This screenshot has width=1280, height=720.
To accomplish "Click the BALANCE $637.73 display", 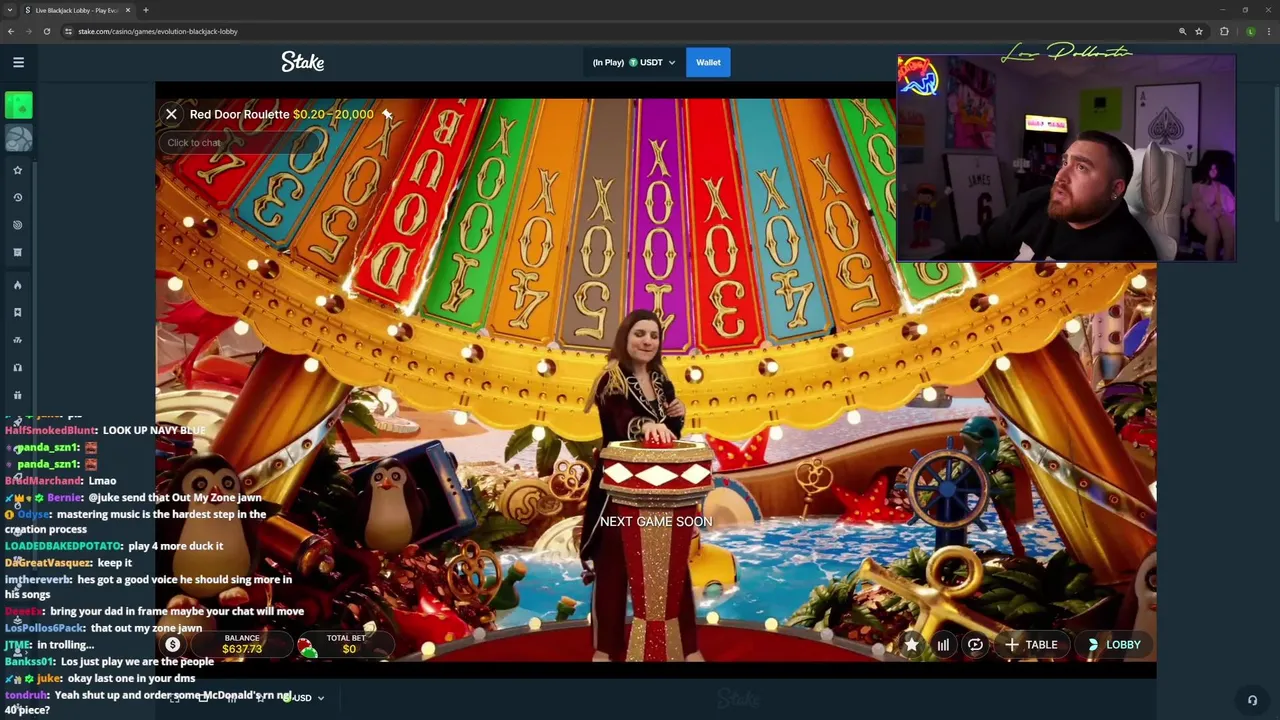I will tap(242, 644).
